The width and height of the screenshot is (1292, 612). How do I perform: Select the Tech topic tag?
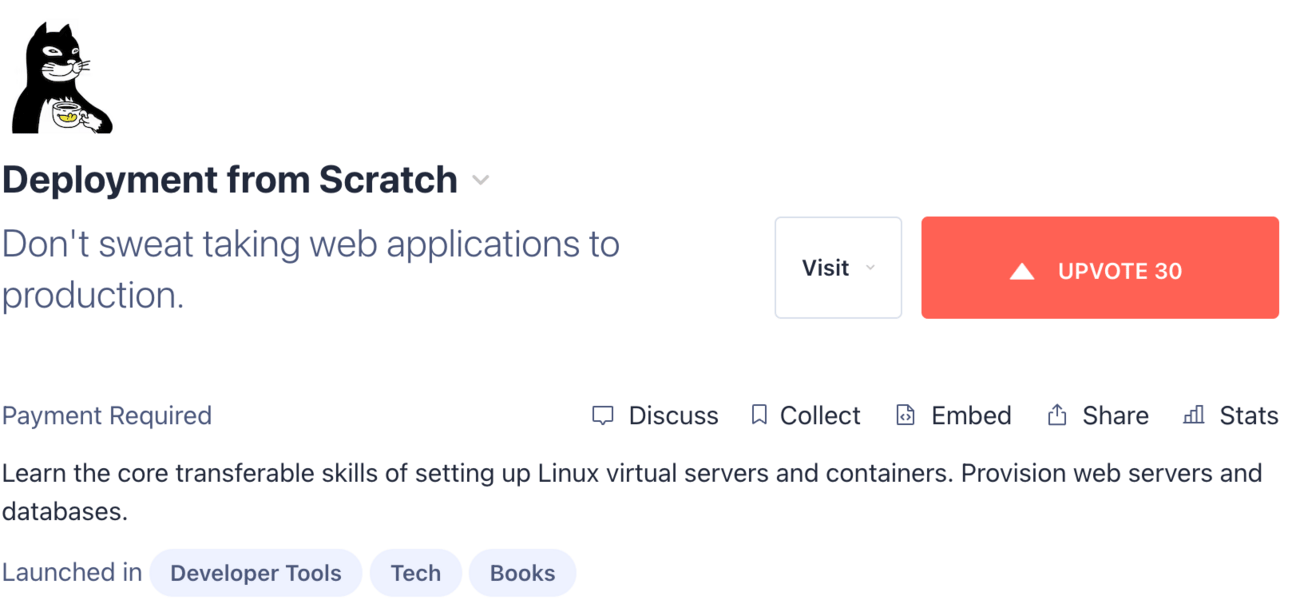pyautogui.click(x=416, y=573)
